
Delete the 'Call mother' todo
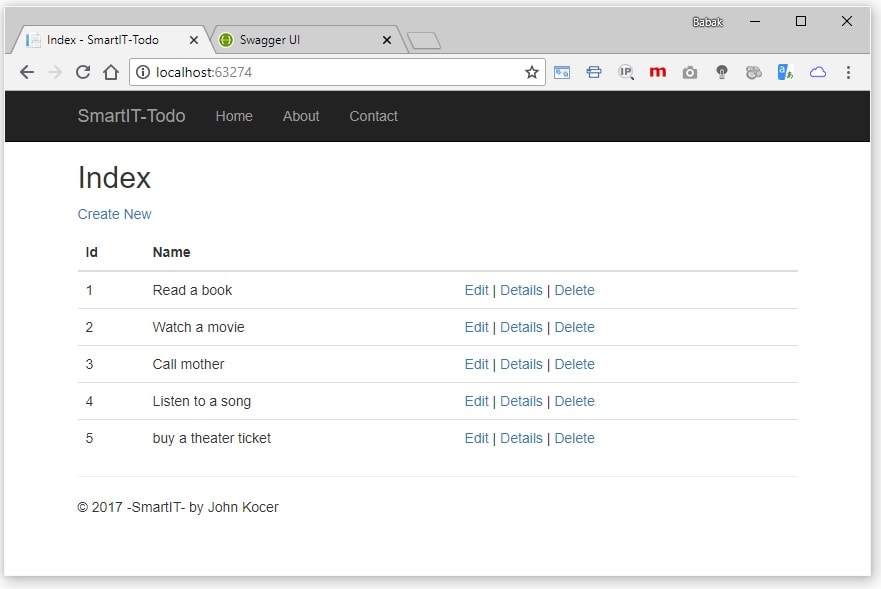point(574,364)
